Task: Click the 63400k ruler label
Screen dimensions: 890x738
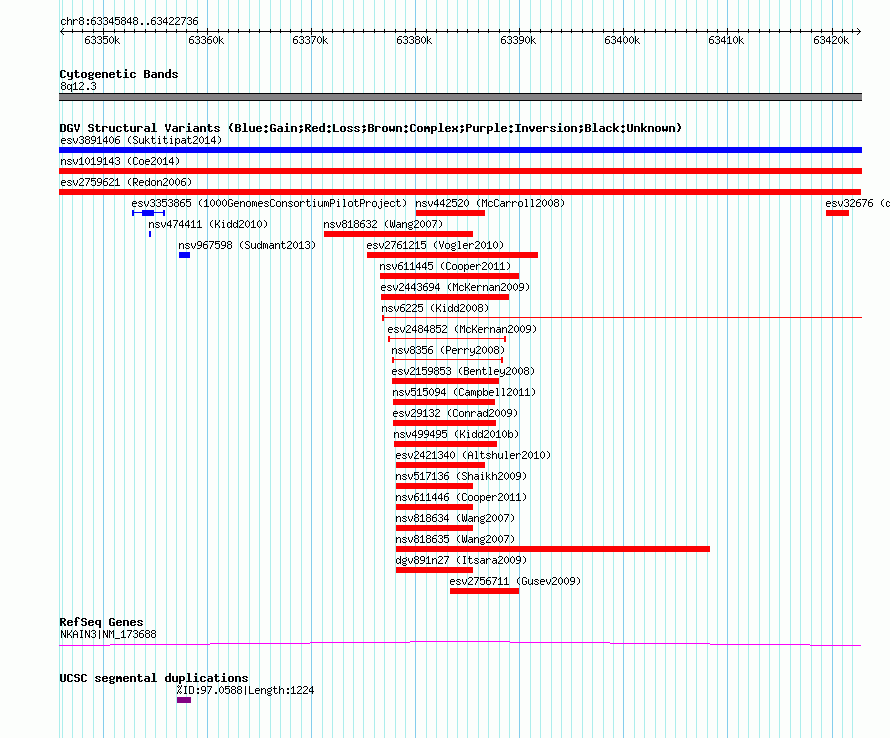Action: pos(622,40)
